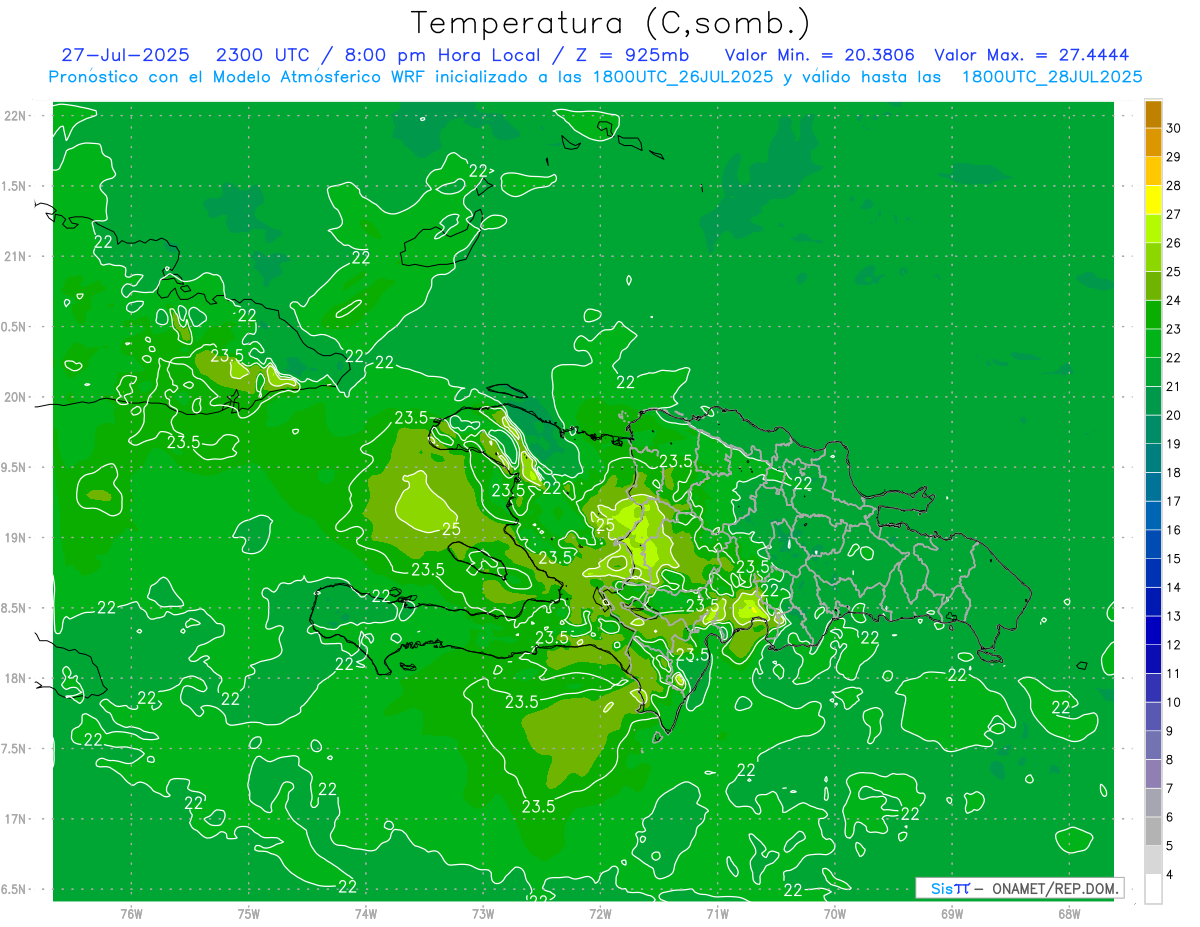Select the '20N' latitude axis label
This screenshot has width=1200, height=927.
17,398
